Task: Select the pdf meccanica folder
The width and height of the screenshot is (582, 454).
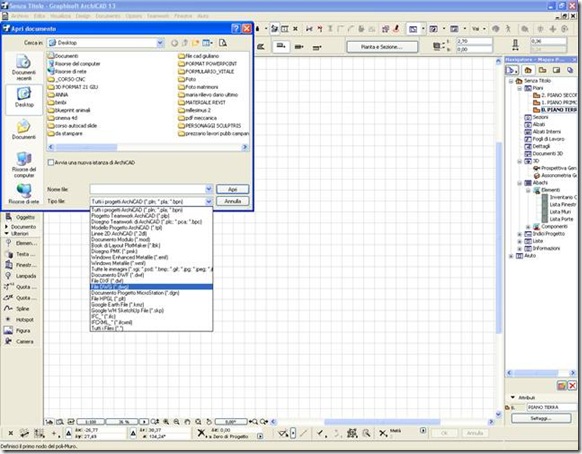Action: pos(197,118)
